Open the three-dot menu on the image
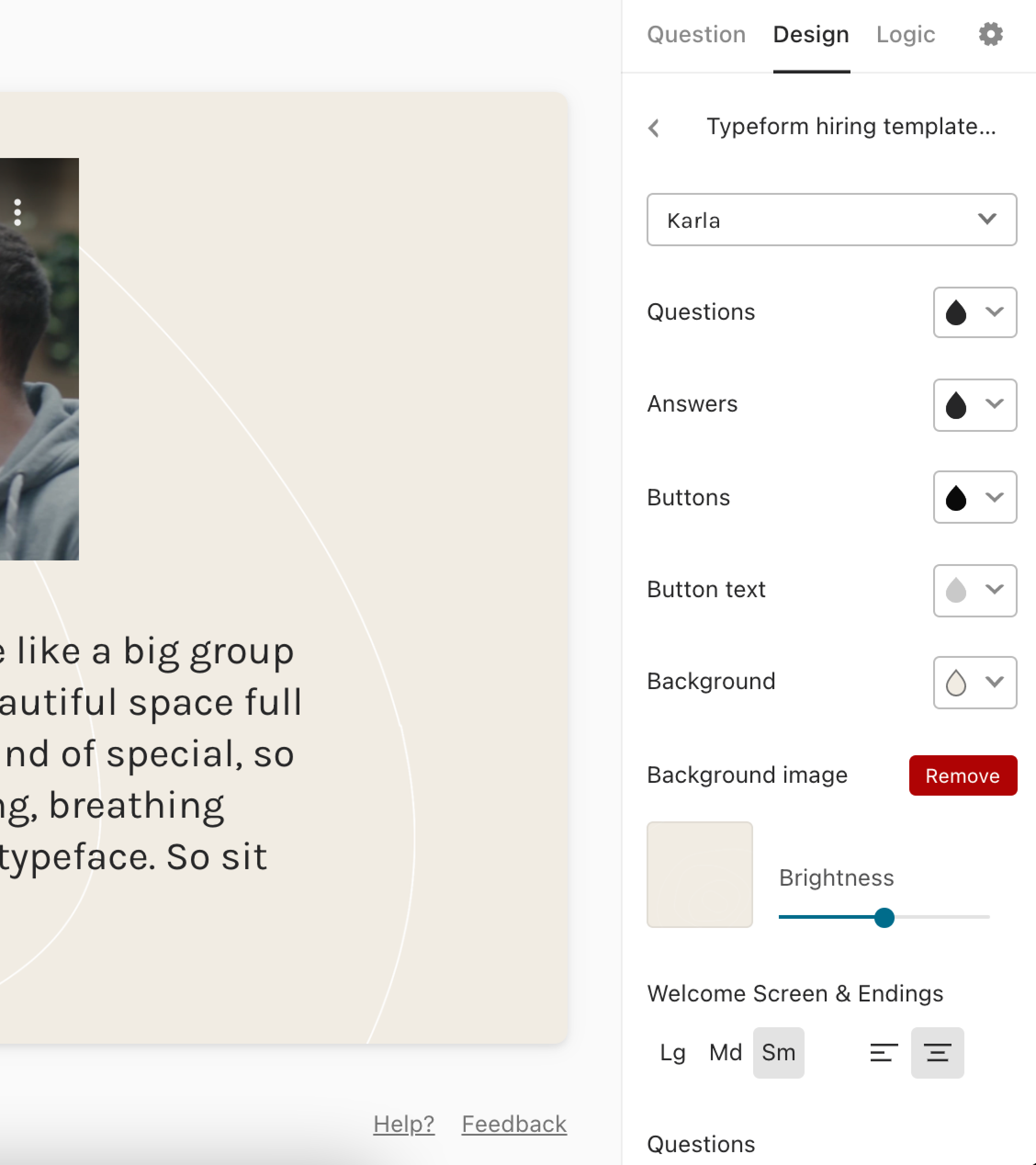The height and width of the screenshot is (1165, 1036). click(17, 212)
